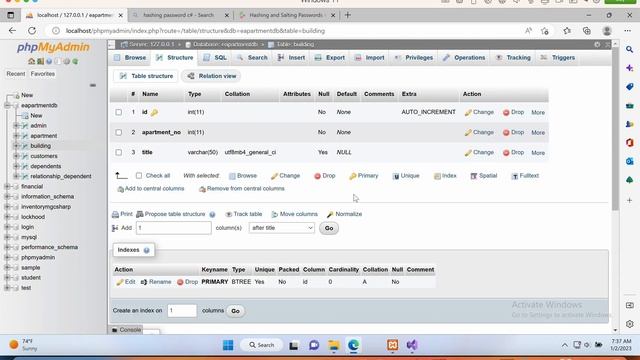Viewport: 640px width, 360px height.
Task: Open help icon beside Indexes heading
Action: [147, 250]
